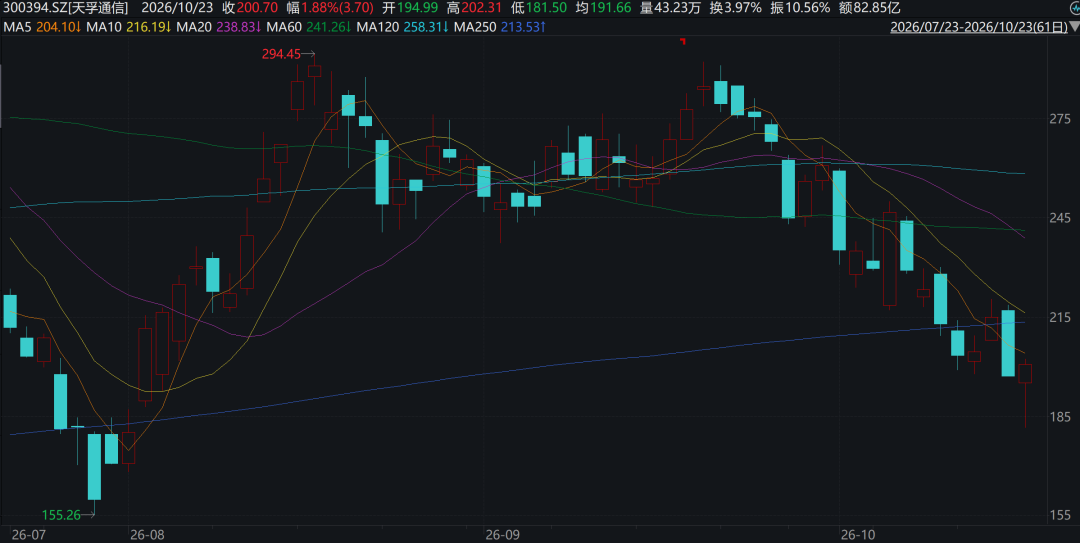
Task: Click the 26-07 date axis label
Action: 28,535
